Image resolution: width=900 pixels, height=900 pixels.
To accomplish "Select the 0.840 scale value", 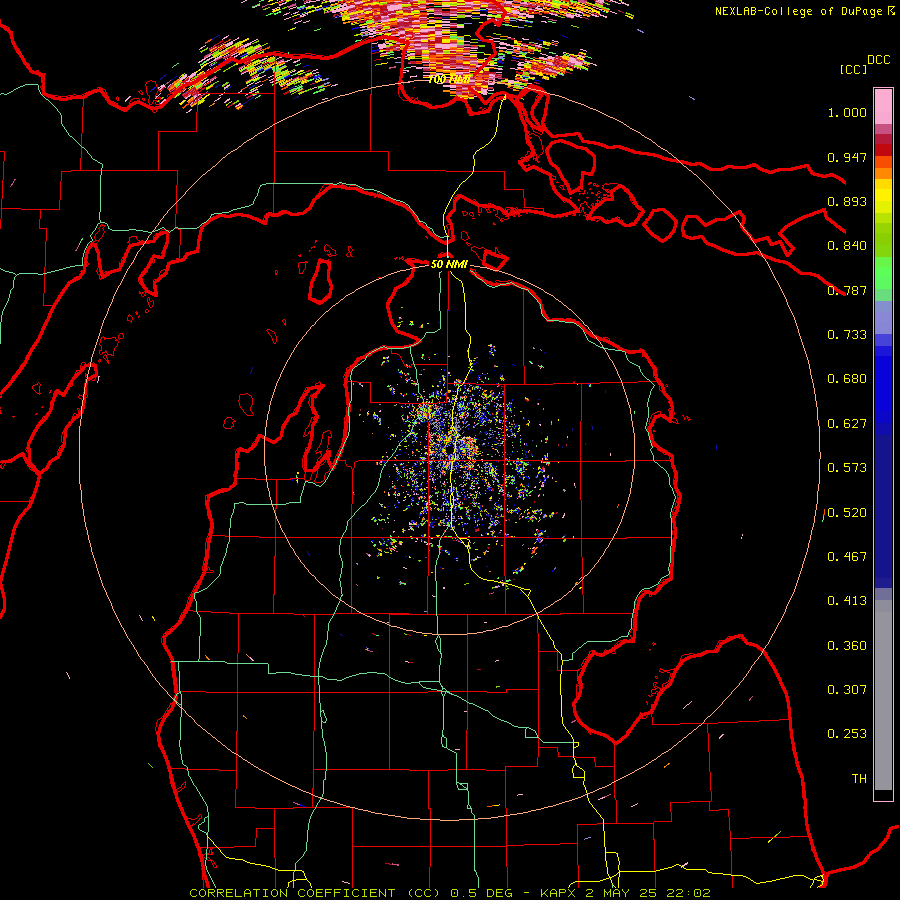I will tap(847, 246).
